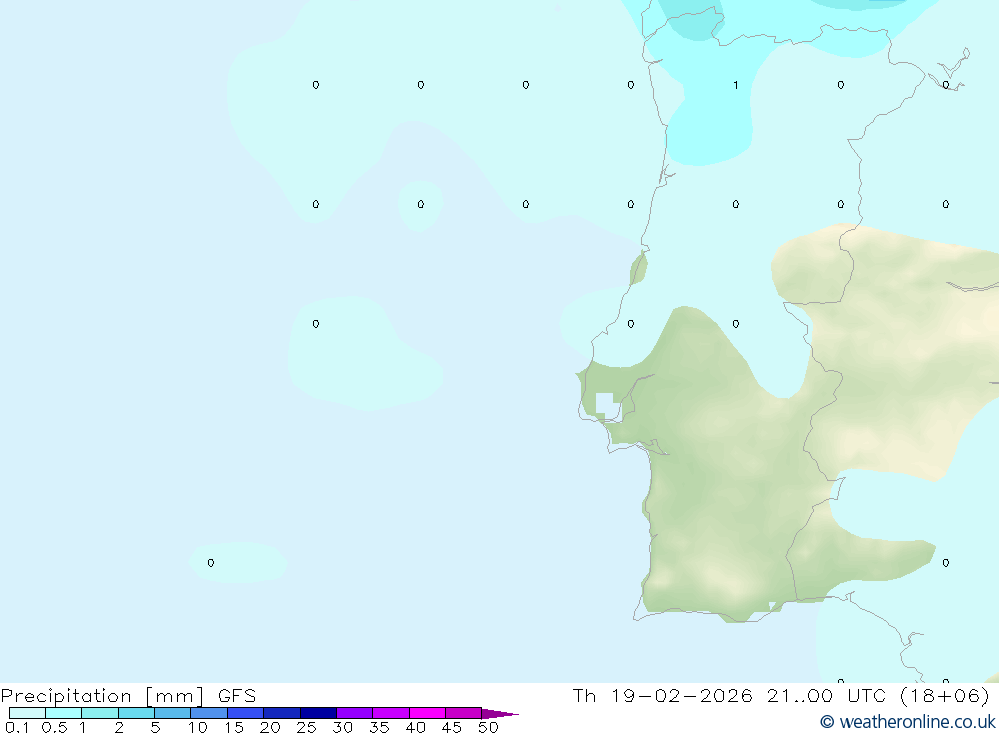
Task: Click legend scale label "10"
Action: coord(198,727)
